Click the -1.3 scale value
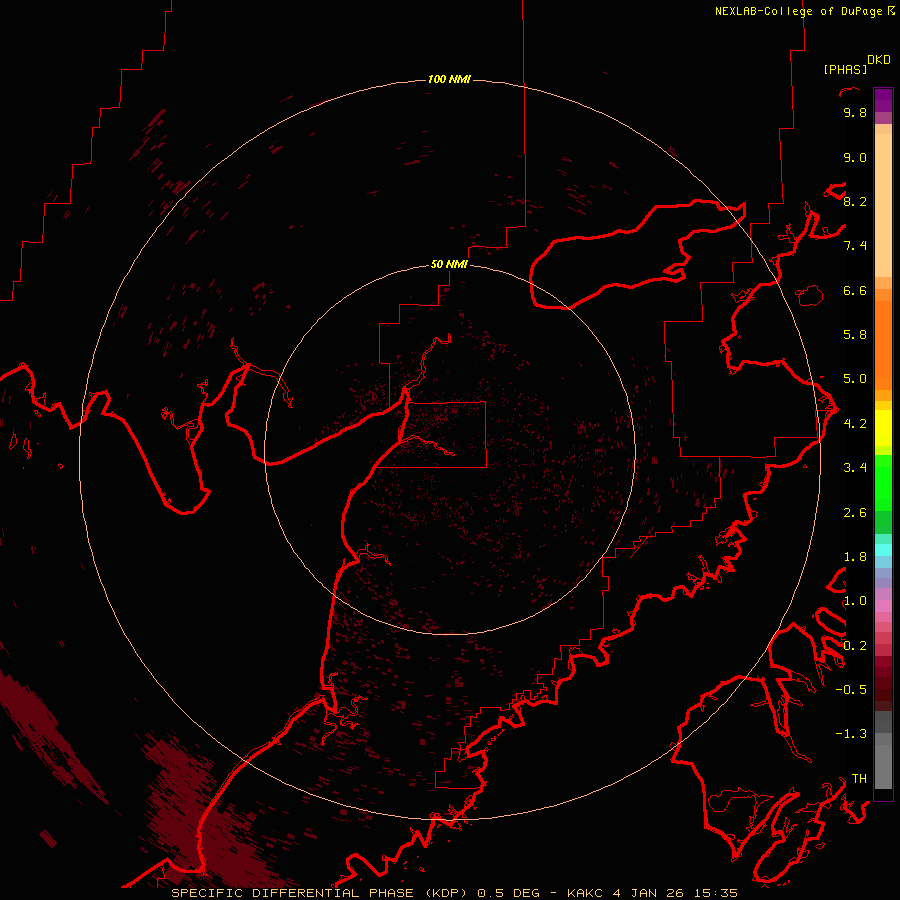Image resolution: width=900 pixels, height=900 pixels. [851, 734]
